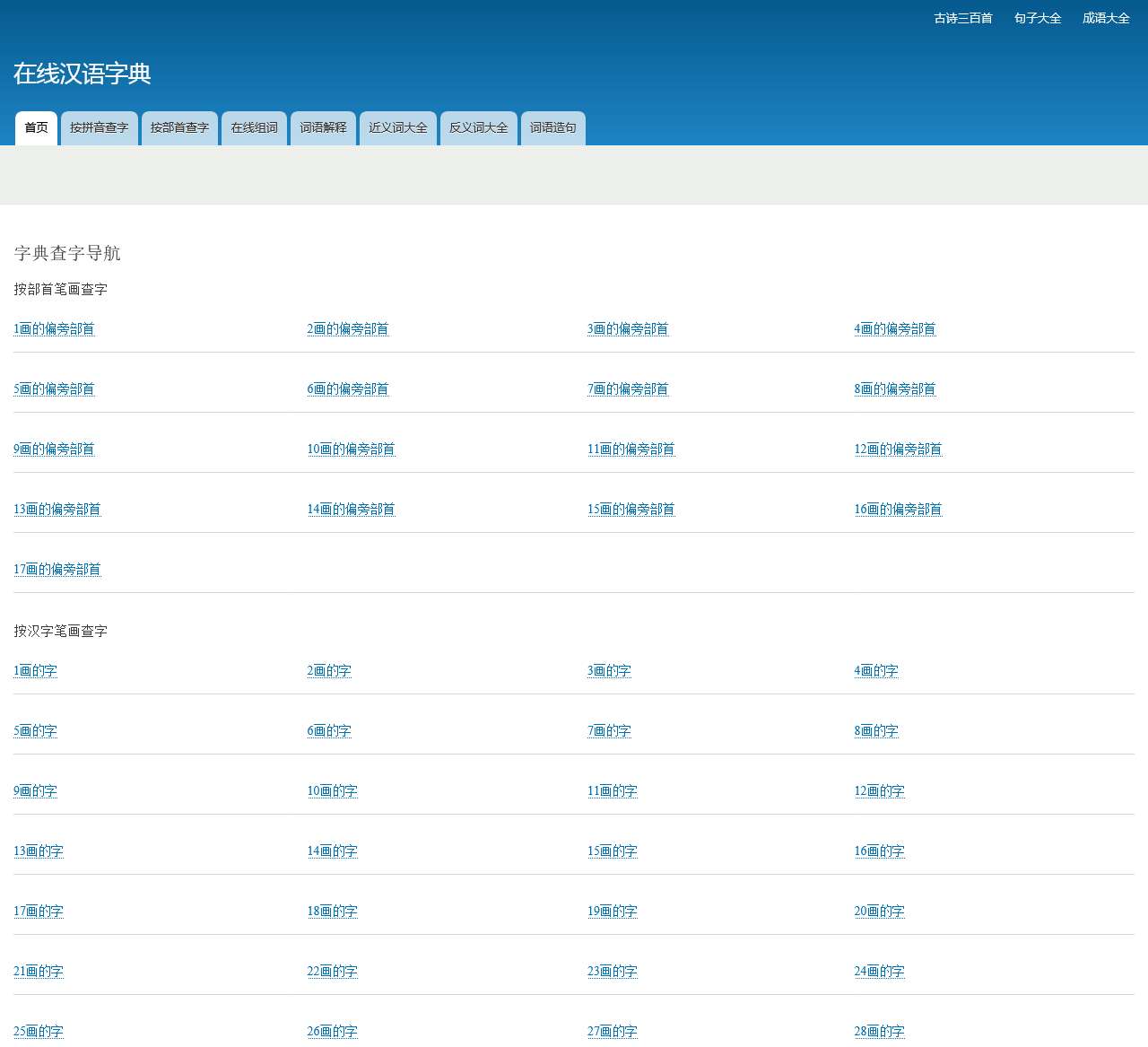
Task: Open the 1画的偏旁部首 link
Action: pyautogui.click(x=54, y=329)
